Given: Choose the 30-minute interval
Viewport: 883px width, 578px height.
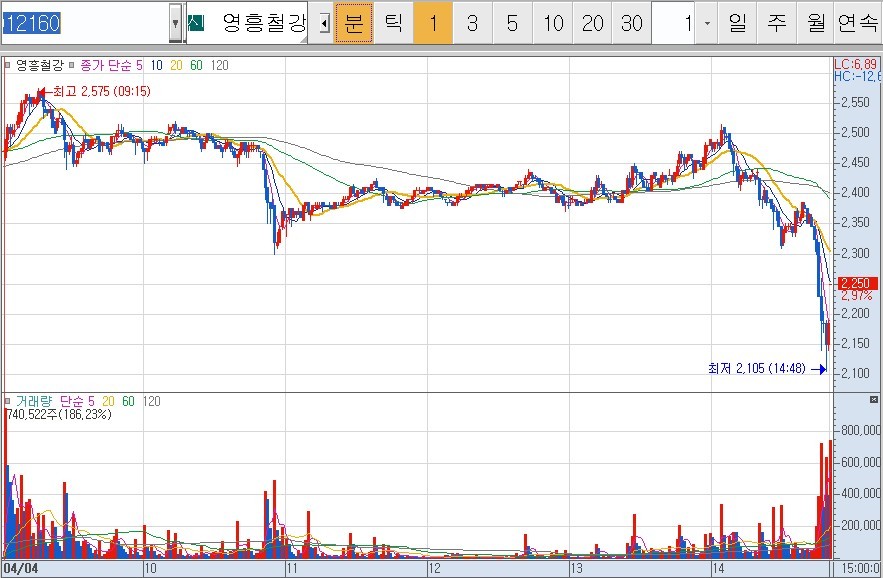Looking at the screenshot, I should (632, 23).
